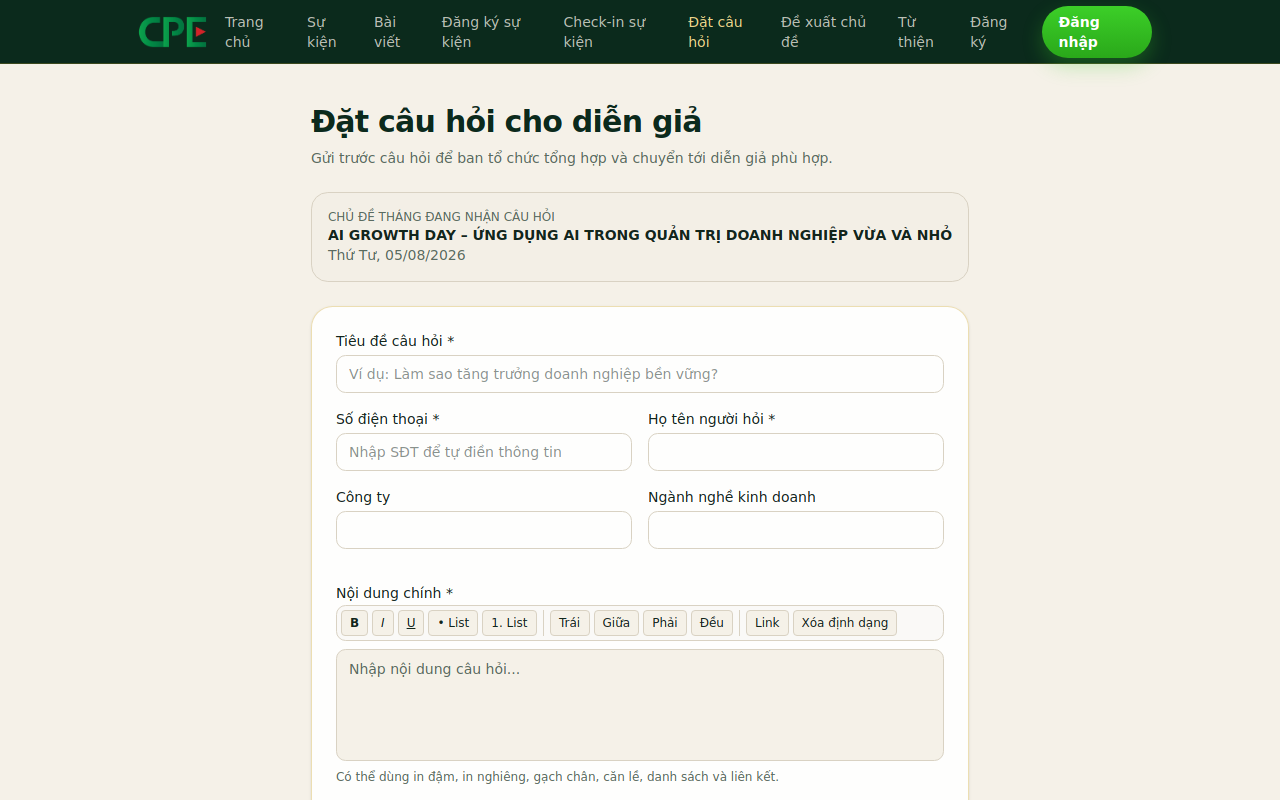
Task: Focus Họ tên người hỏi field
Action: 796,452
